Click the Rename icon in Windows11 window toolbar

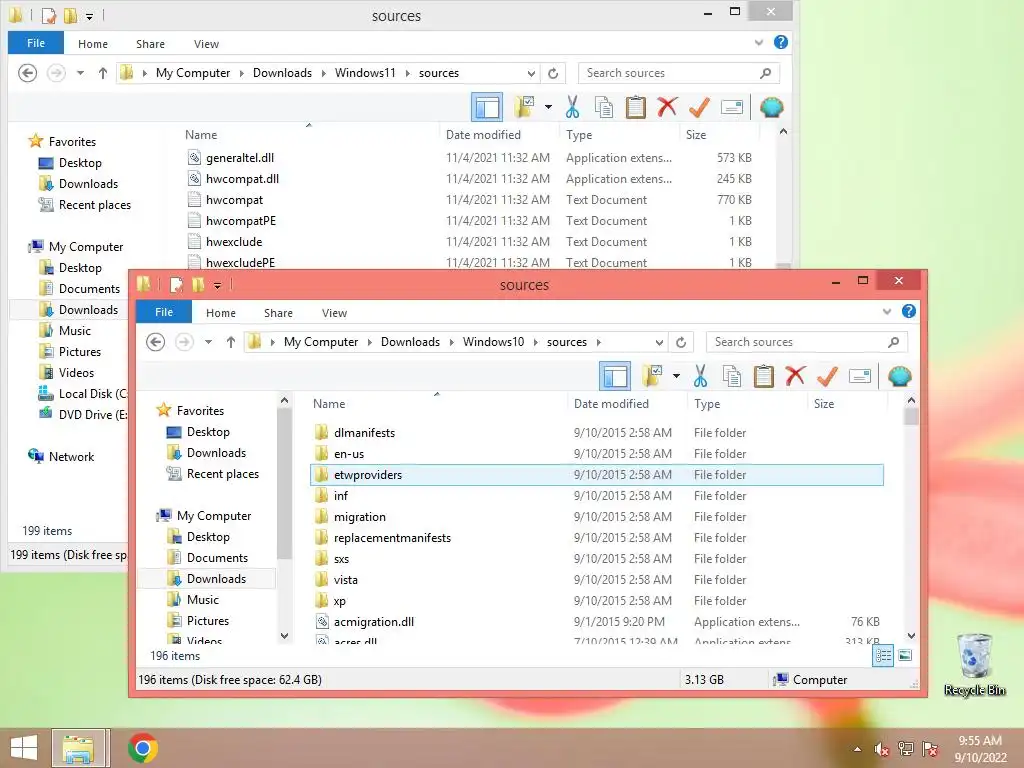(x=731, y=107)
